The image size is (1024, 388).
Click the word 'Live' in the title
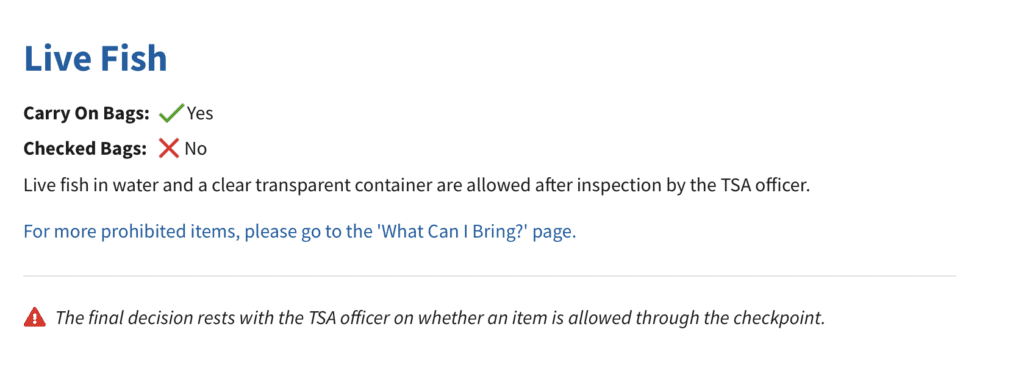click(x=57, y=58)
